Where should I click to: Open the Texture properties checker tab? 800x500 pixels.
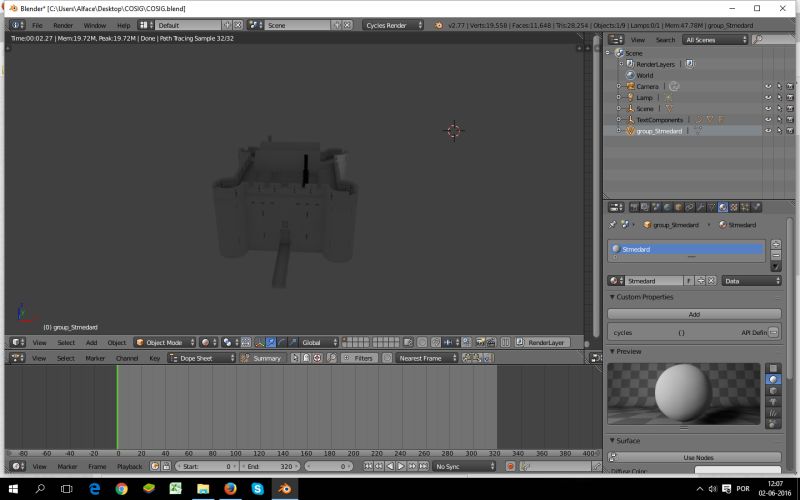coord(734,207)
